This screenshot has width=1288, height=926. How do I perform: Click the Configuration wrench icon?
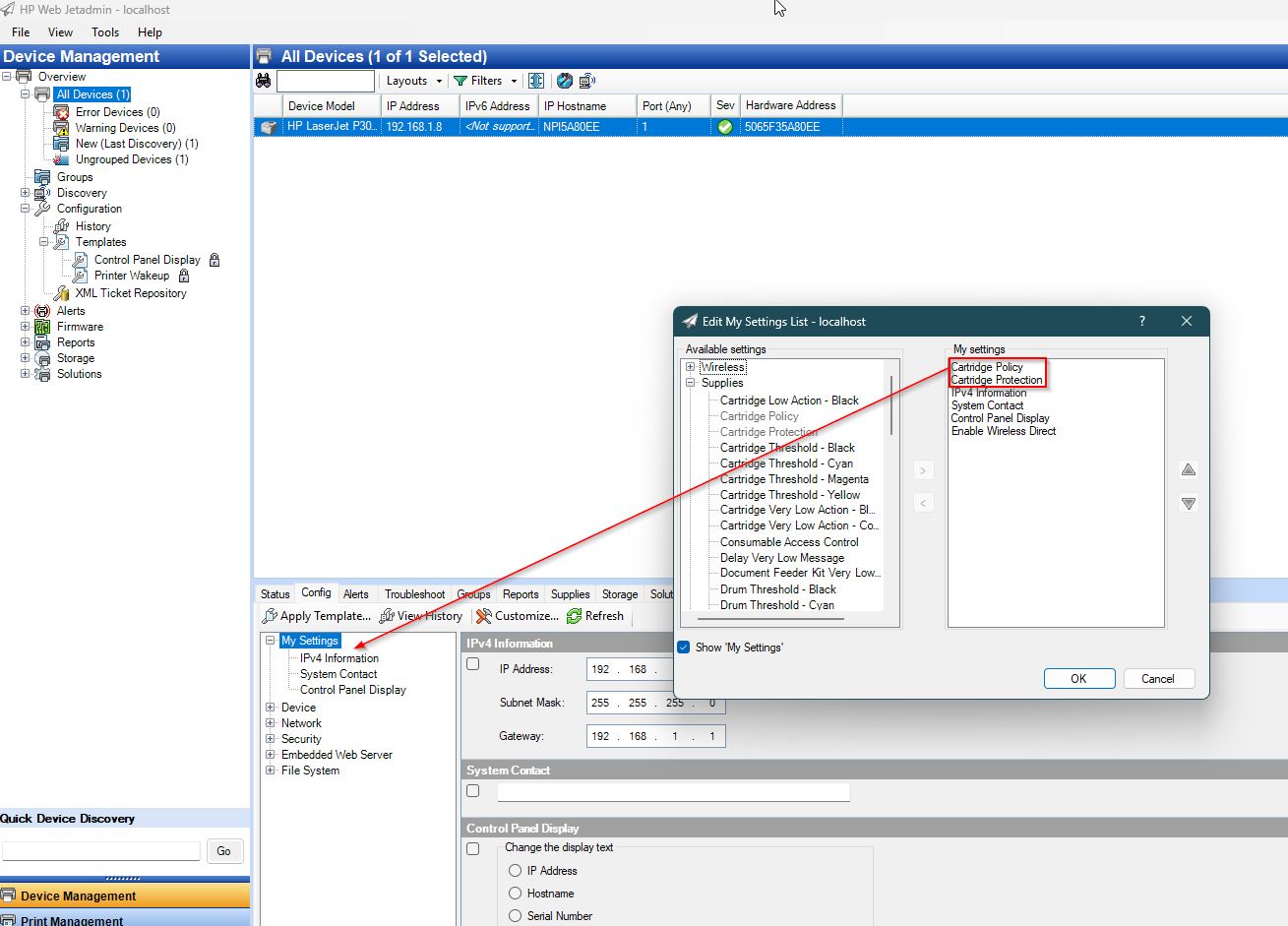tap(42, 209)
